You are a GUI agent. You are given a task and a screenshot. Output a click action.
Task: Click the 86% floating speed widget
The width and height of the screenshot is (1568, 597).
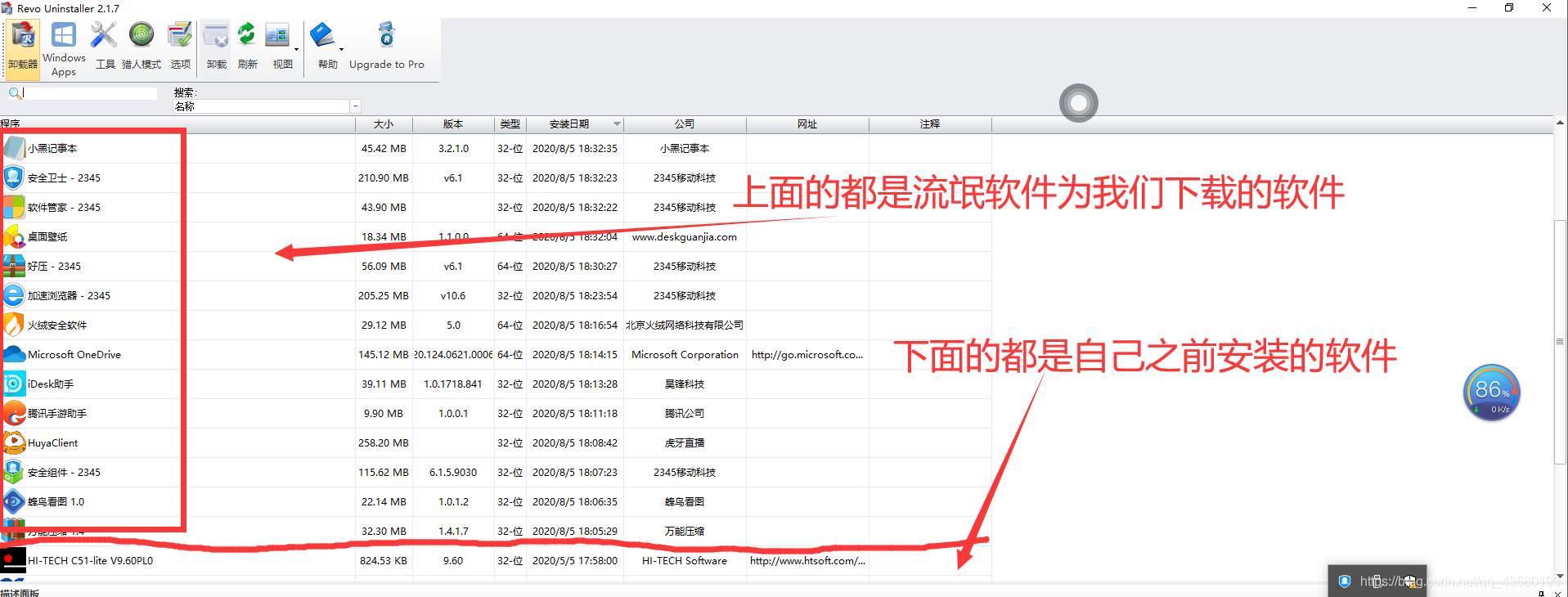pyautogui.click(x=1491, y=393)
